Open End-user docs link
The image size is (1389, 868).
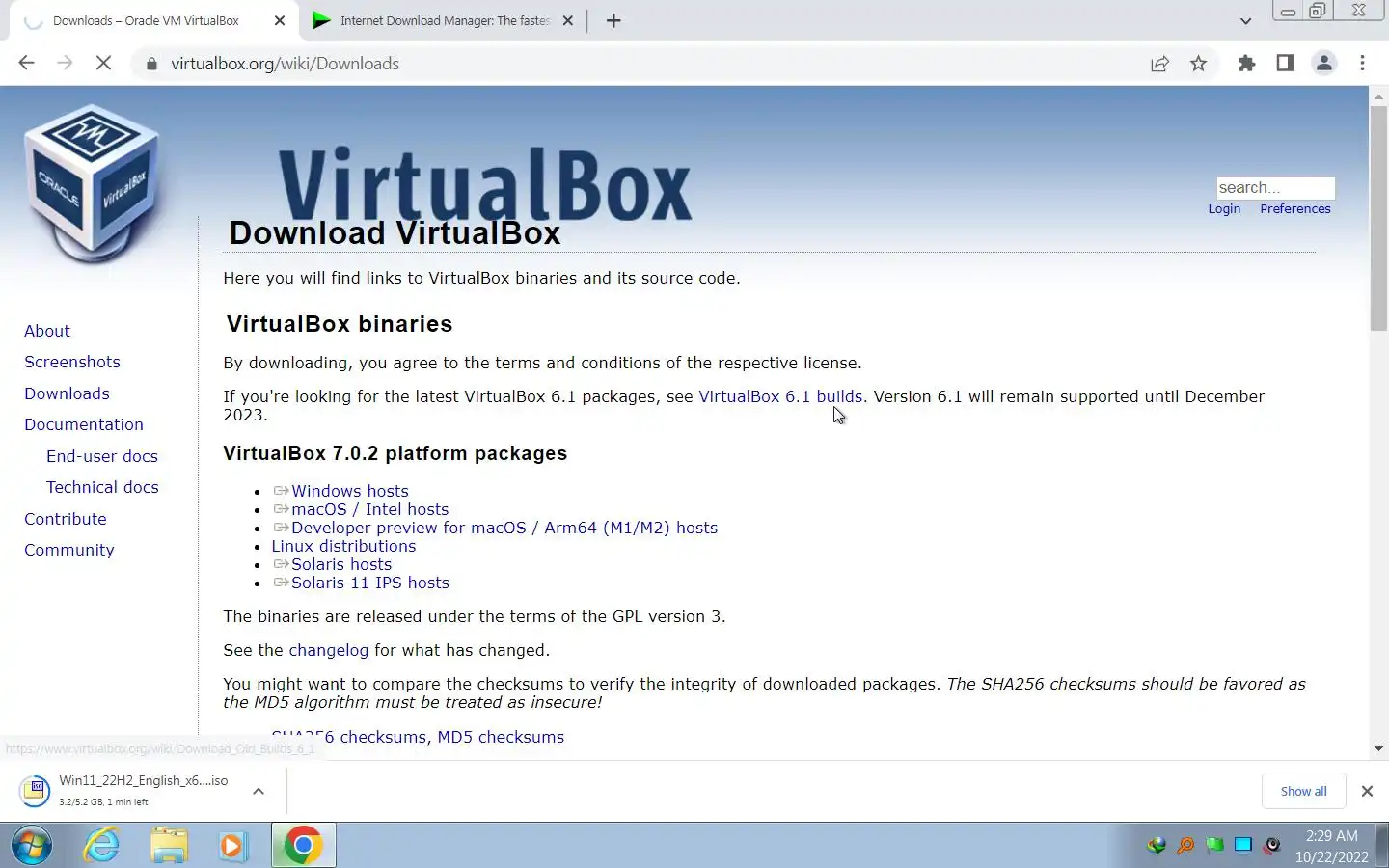pyautogui.click(x=102, y=456)
